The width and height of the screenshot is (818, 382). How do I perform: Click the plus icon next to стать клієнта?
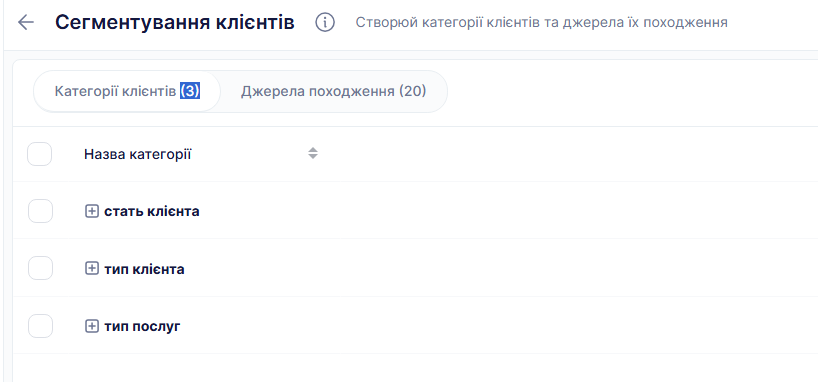coord(92,211)
